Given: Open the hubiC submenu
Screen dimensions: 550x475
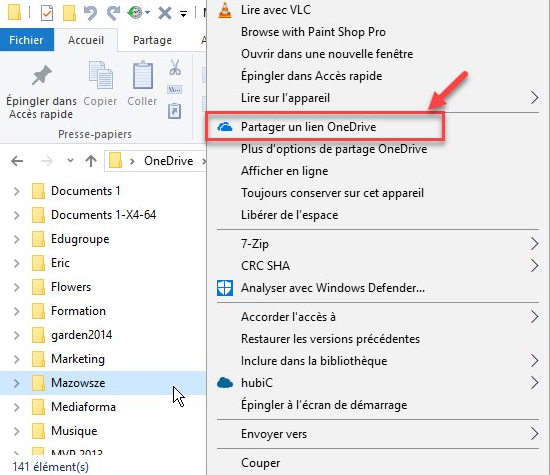Looking at the screenshot, I should pos(378,383).
